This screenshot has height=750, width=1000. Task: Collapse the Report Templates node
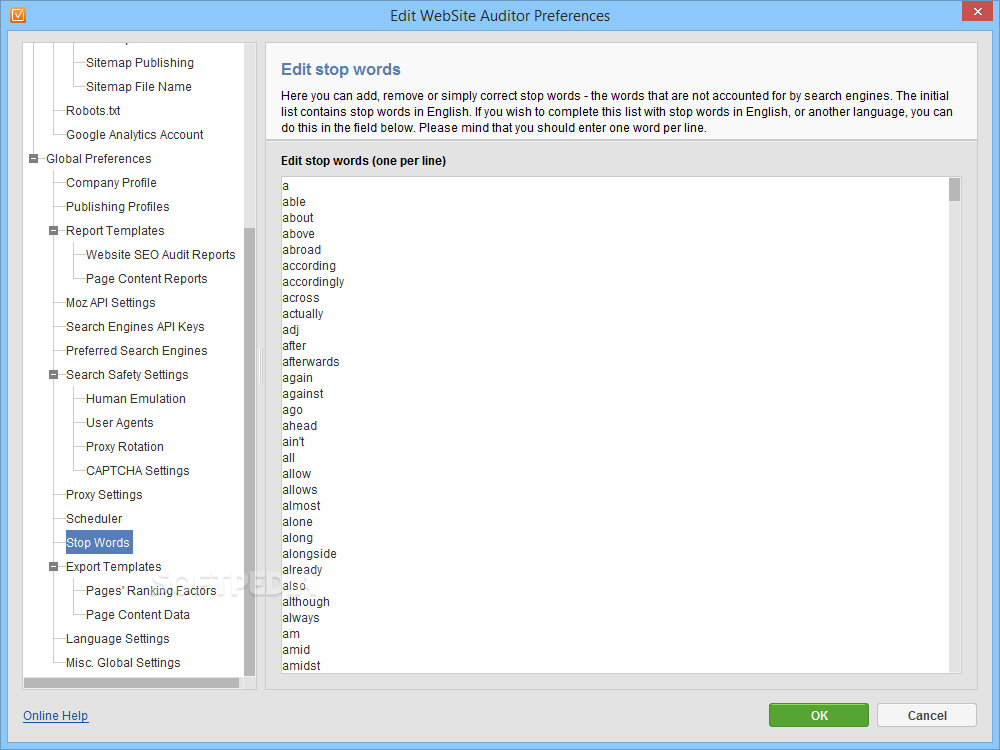pos(54,231)
